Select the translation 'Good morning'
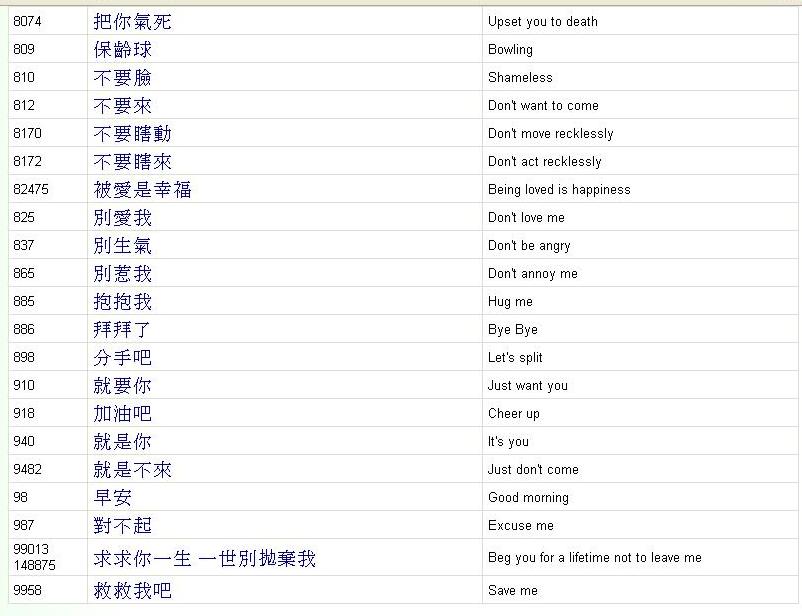 528,497
